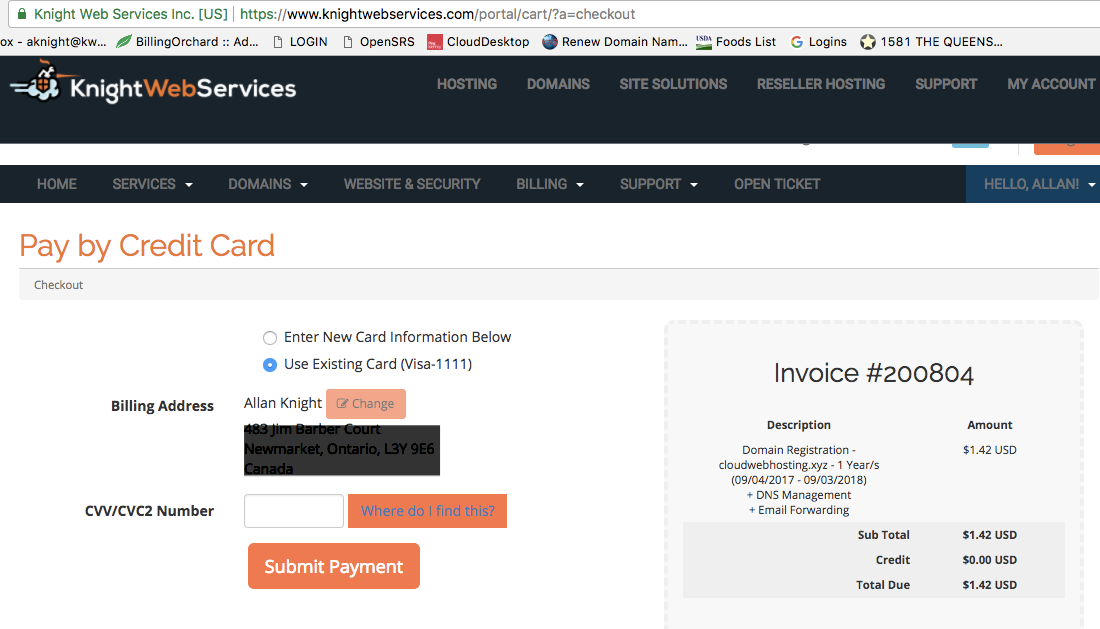Click the Knight Web Services logo
The image size is (1100, 629).
[153, 84]
